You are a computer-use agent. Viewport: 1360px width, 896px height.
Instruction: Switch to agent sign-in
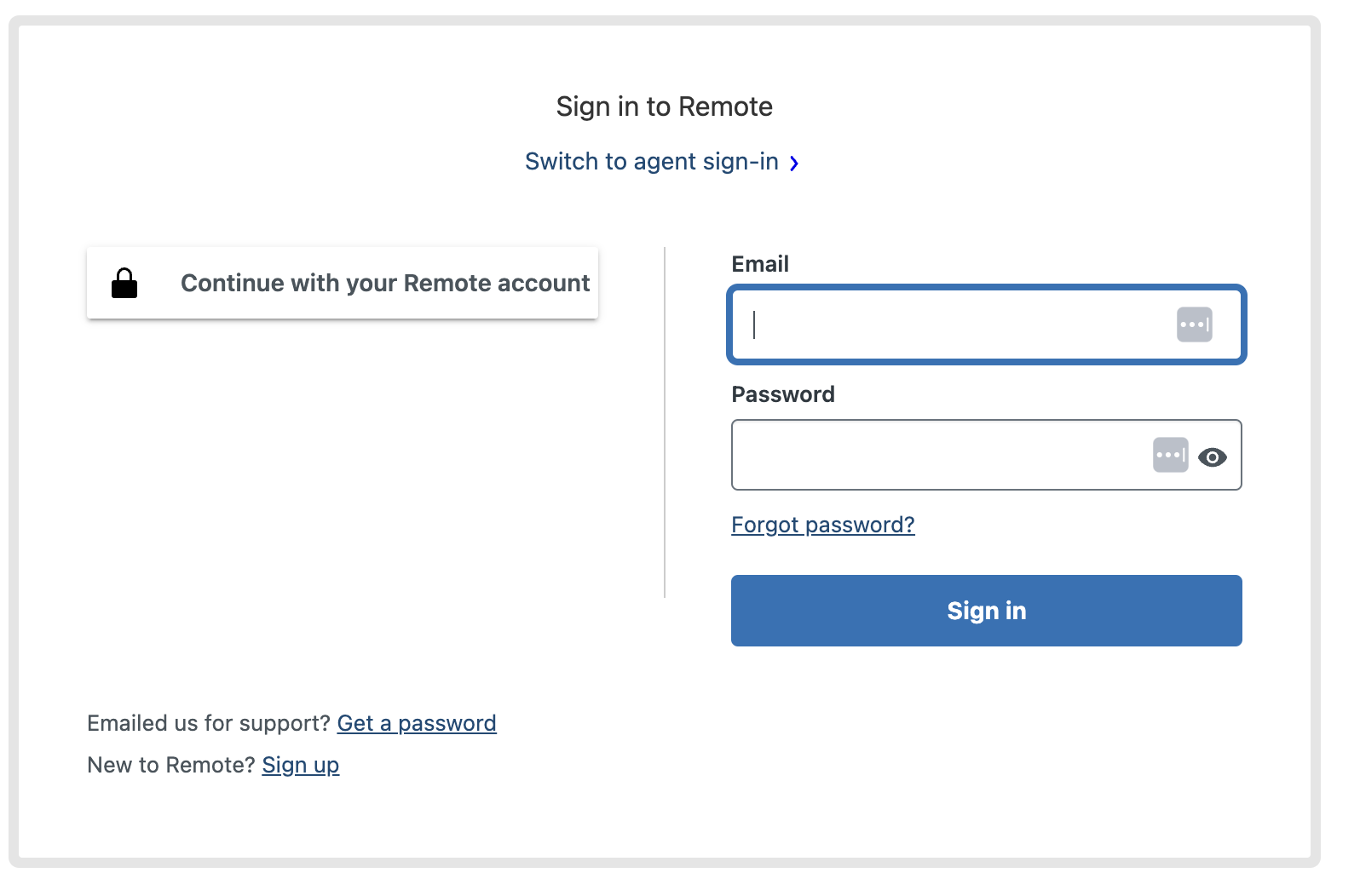(652, 161)
